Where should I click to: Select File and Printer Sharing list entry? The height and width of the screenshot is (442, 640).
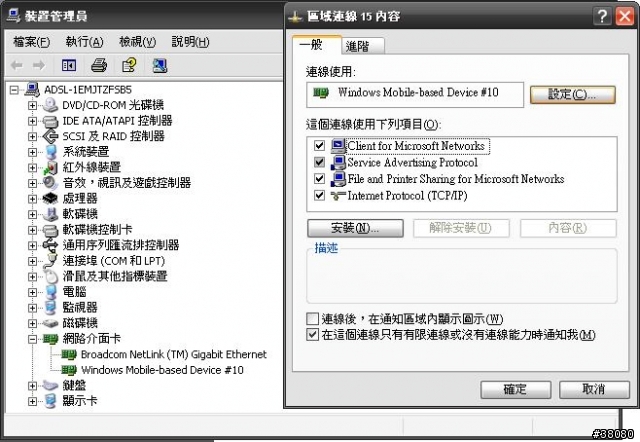click(456, 179)
